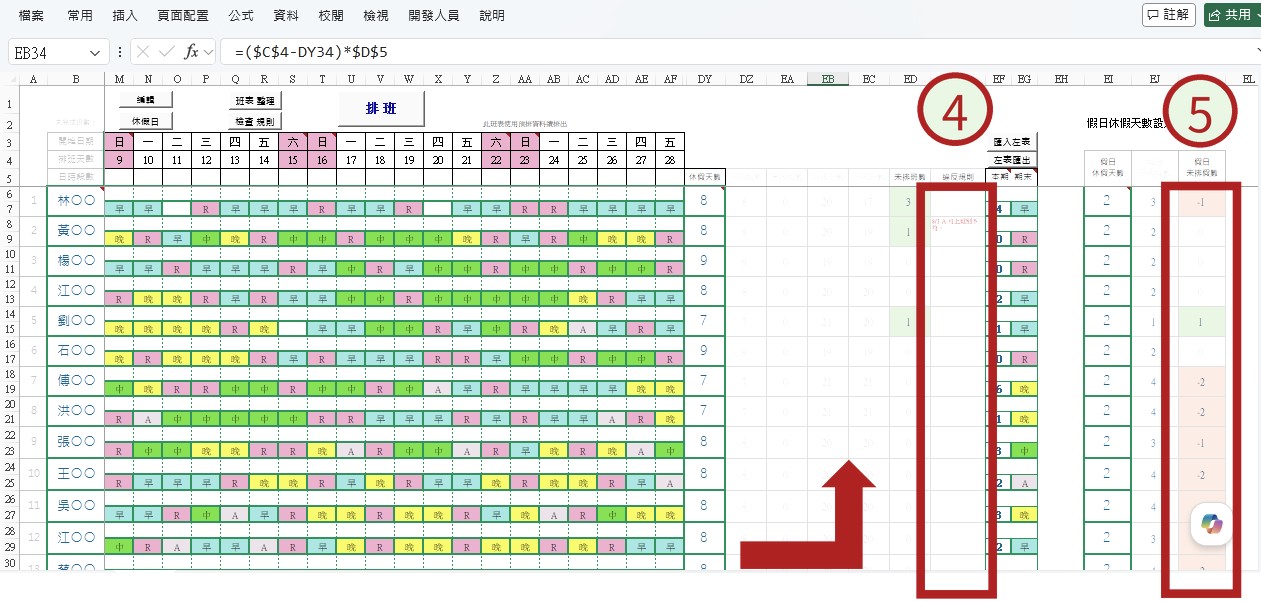Click the 註解 comments button
This screenshot has width=1261, height=602.
tap(1168, 15)
